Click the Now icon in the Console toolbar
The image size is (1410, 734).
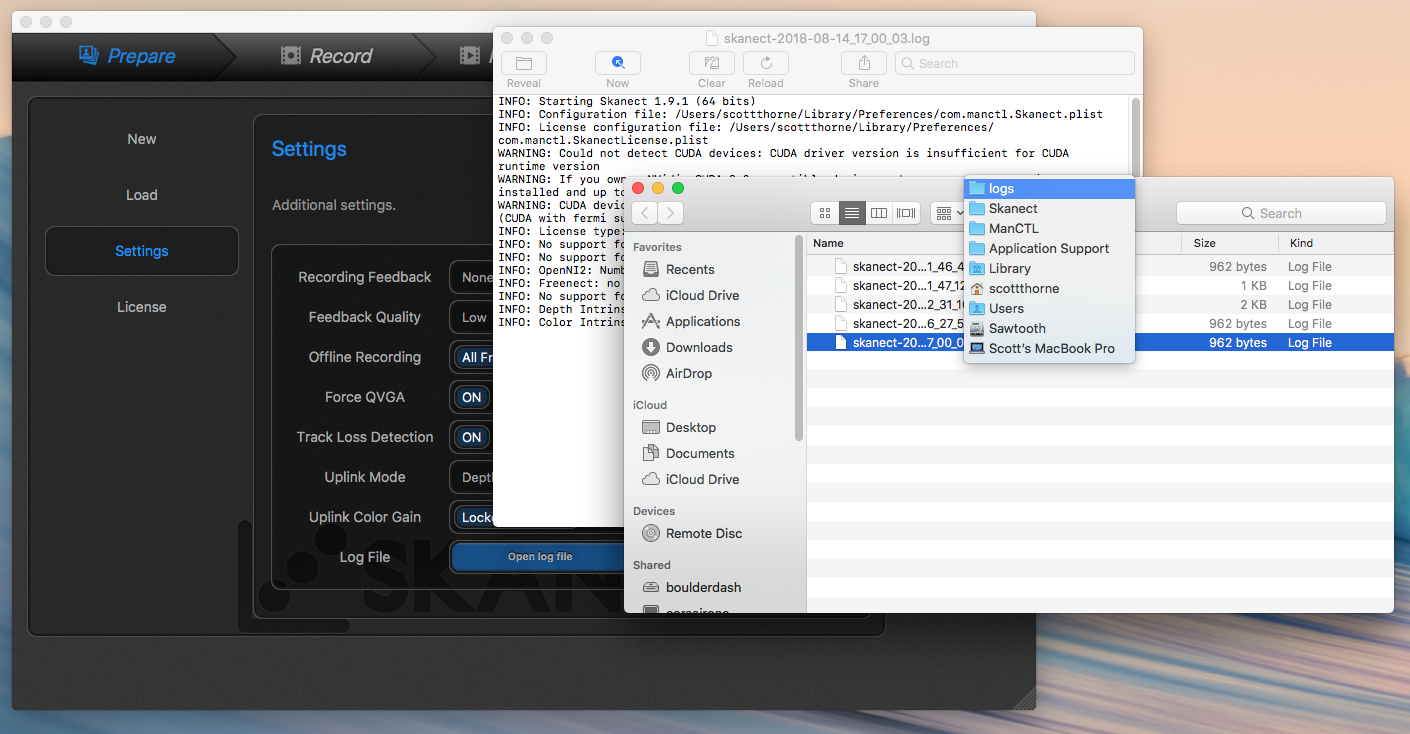[x=618, y=63]
